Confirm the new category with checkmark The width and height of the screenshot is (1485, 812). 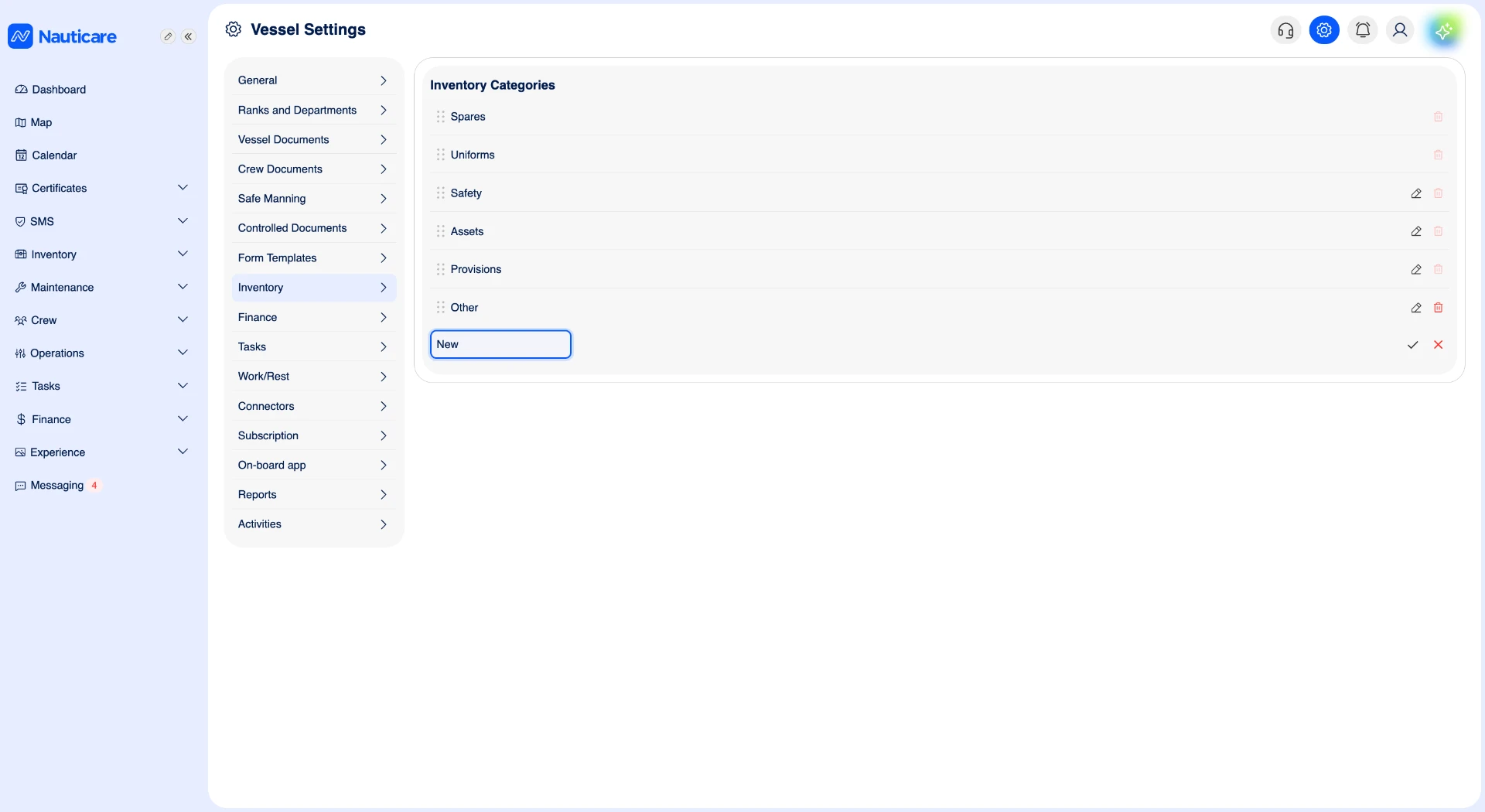coord(1413,345)
